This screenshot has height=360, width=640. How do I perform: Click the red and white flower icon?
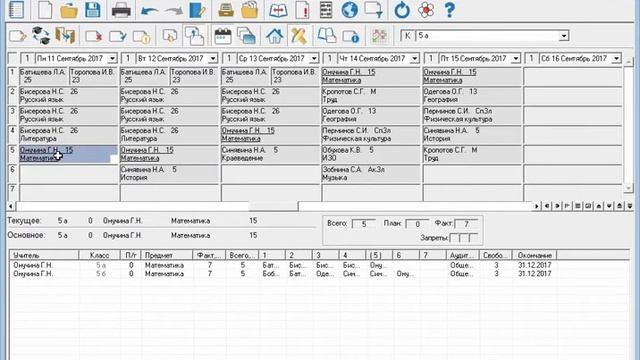point(426,10)
